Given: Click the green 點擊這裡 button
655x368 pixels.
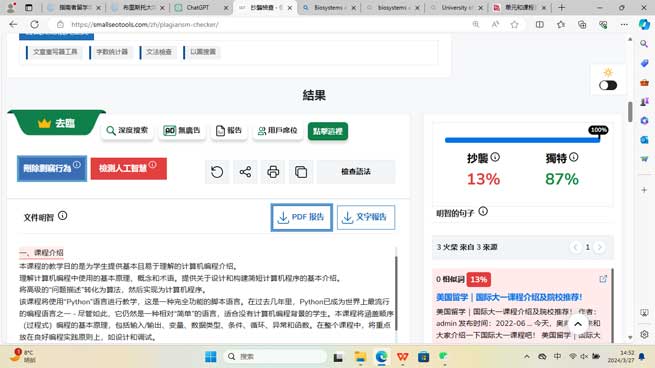Looking at the screenshot, I should pyautogui.click(x=328, y=131).
